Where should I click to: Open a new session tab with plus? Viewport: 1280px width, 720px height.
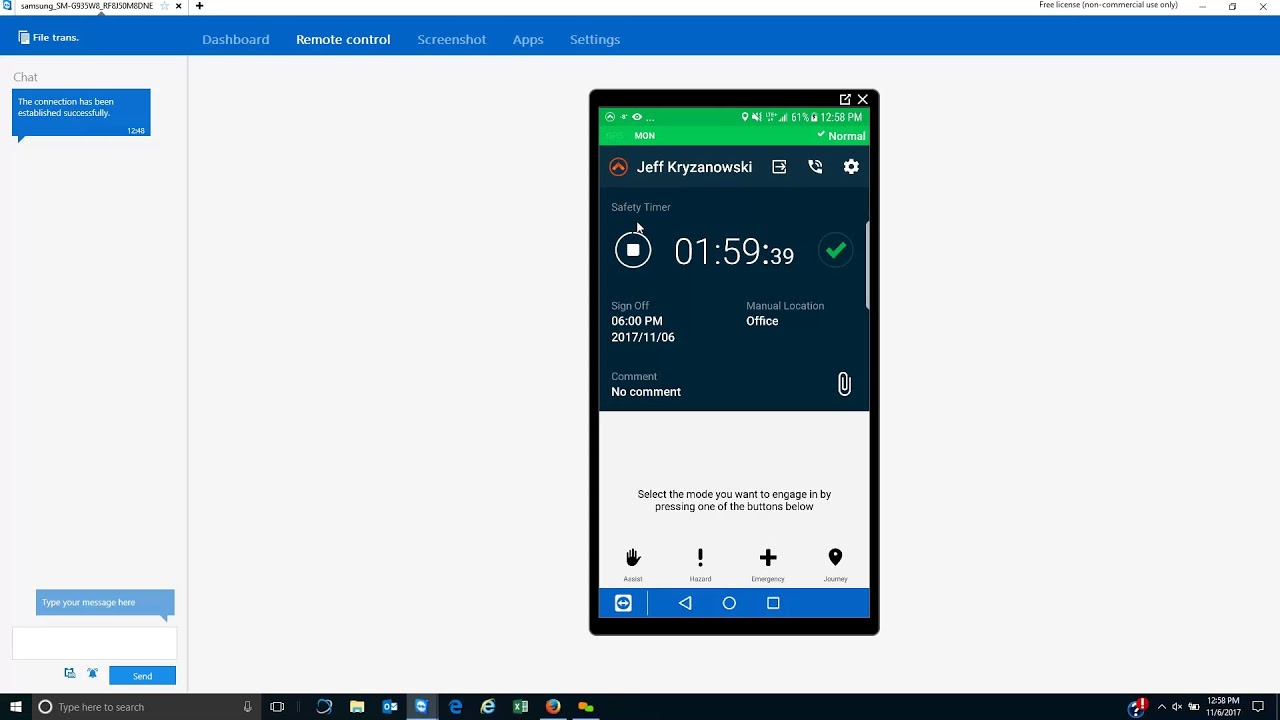(x=199, y=6)
